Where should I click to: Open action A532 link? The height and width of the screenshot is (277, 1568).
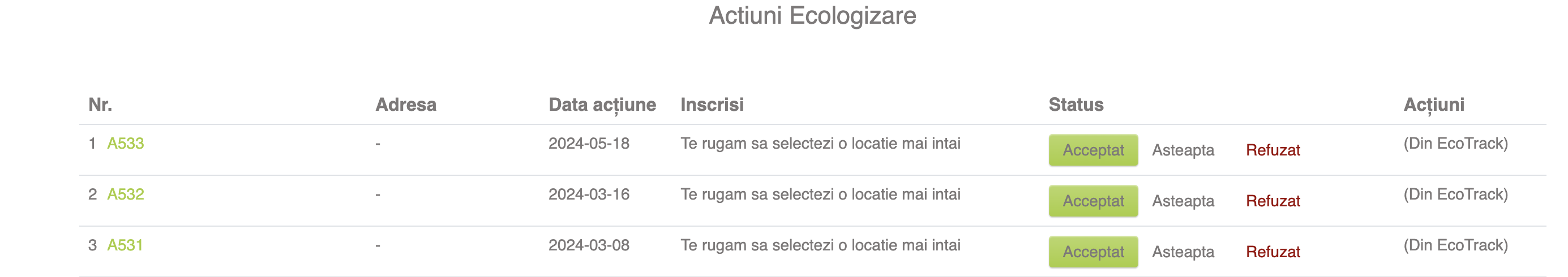[x=126, y=194]
